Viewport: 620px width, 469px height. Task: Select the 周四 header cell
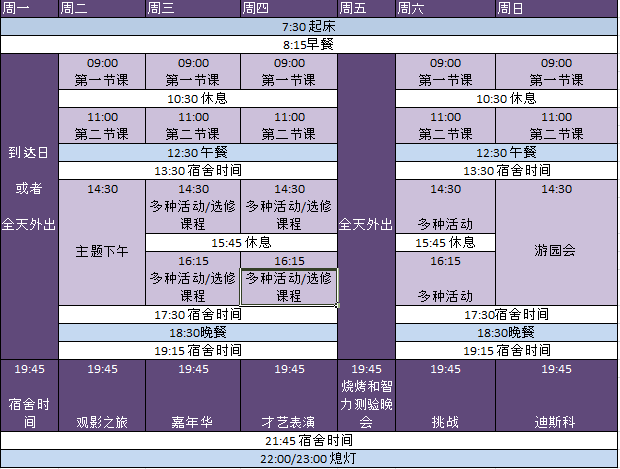[289, 8]
